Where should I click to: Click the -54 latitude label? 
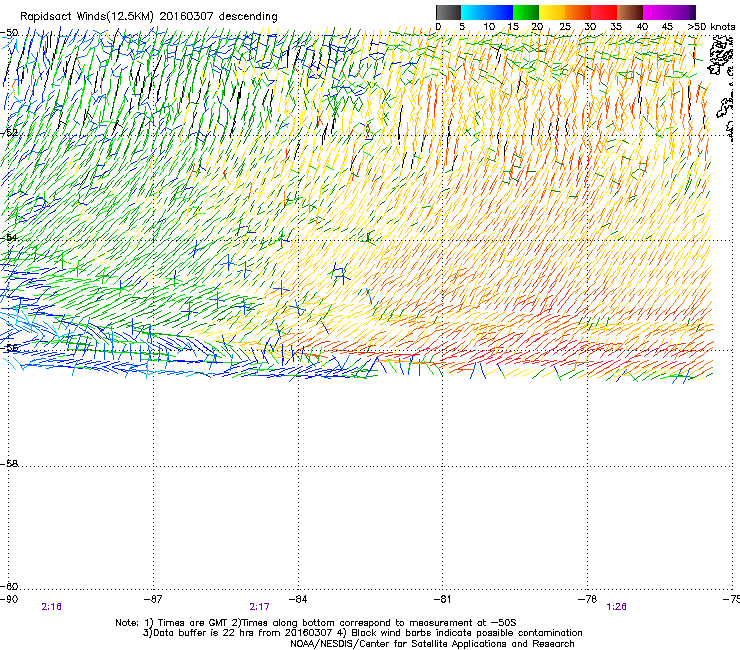click(x=9, y=237)
